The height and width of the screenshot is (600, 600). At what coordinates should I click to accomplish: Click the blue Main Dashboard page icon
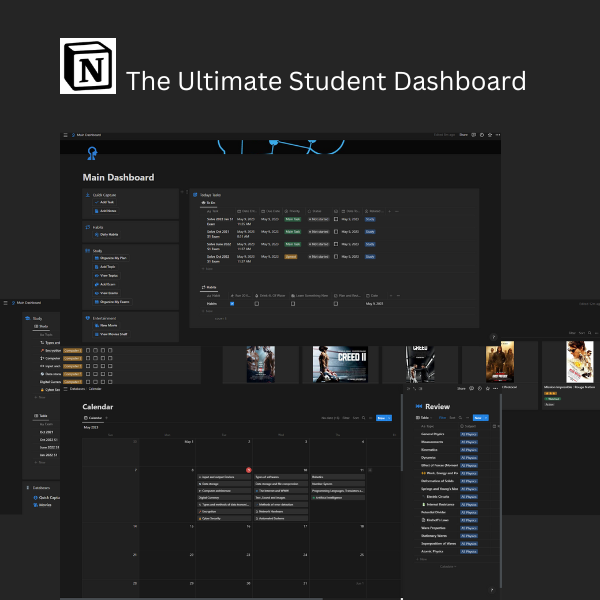point(92,153)
